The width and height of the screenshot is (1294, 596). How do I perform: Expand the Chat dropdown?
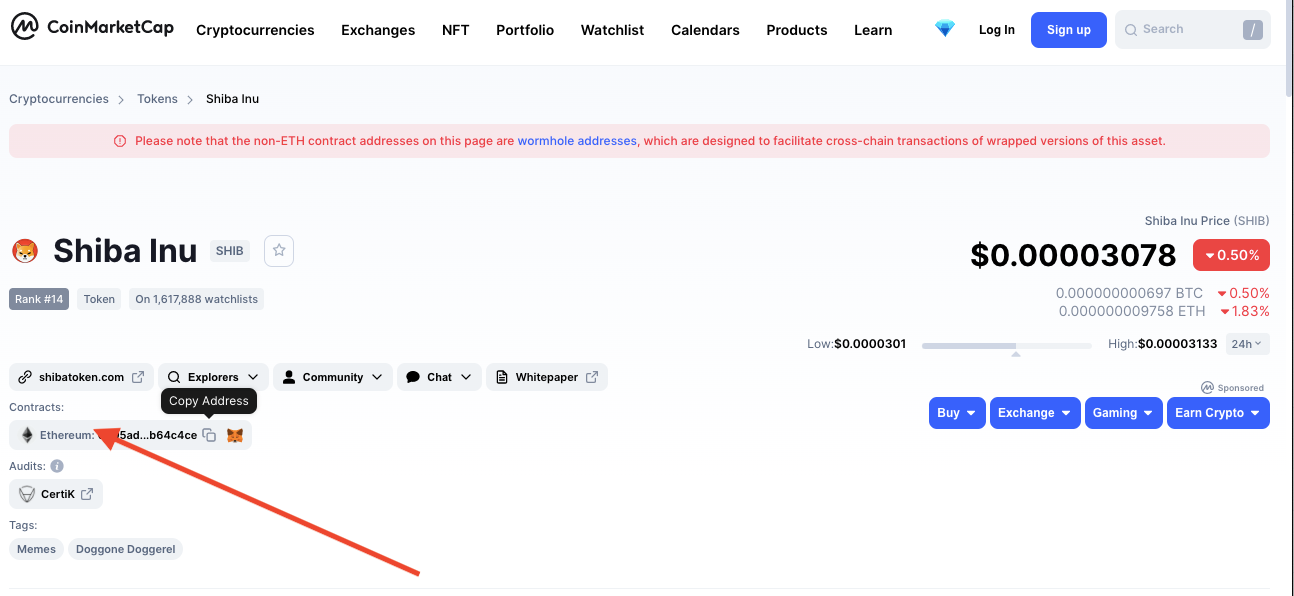coord(439,377)
